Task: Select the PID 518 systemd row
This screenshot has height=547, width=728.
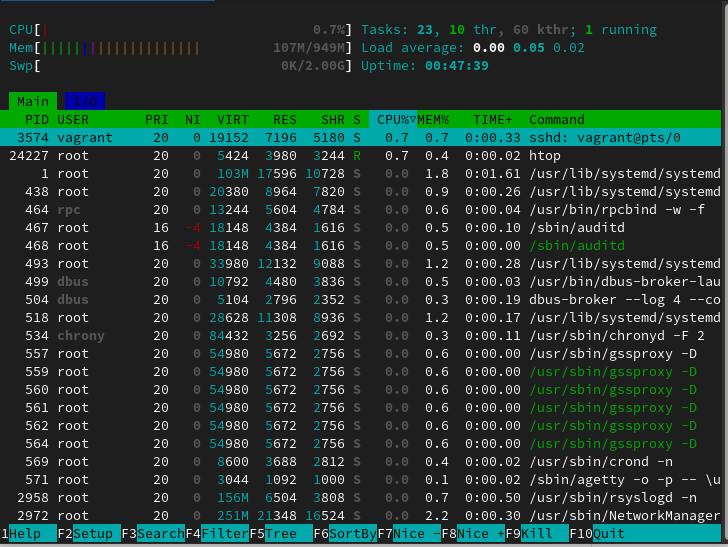Action: (360, 318)
